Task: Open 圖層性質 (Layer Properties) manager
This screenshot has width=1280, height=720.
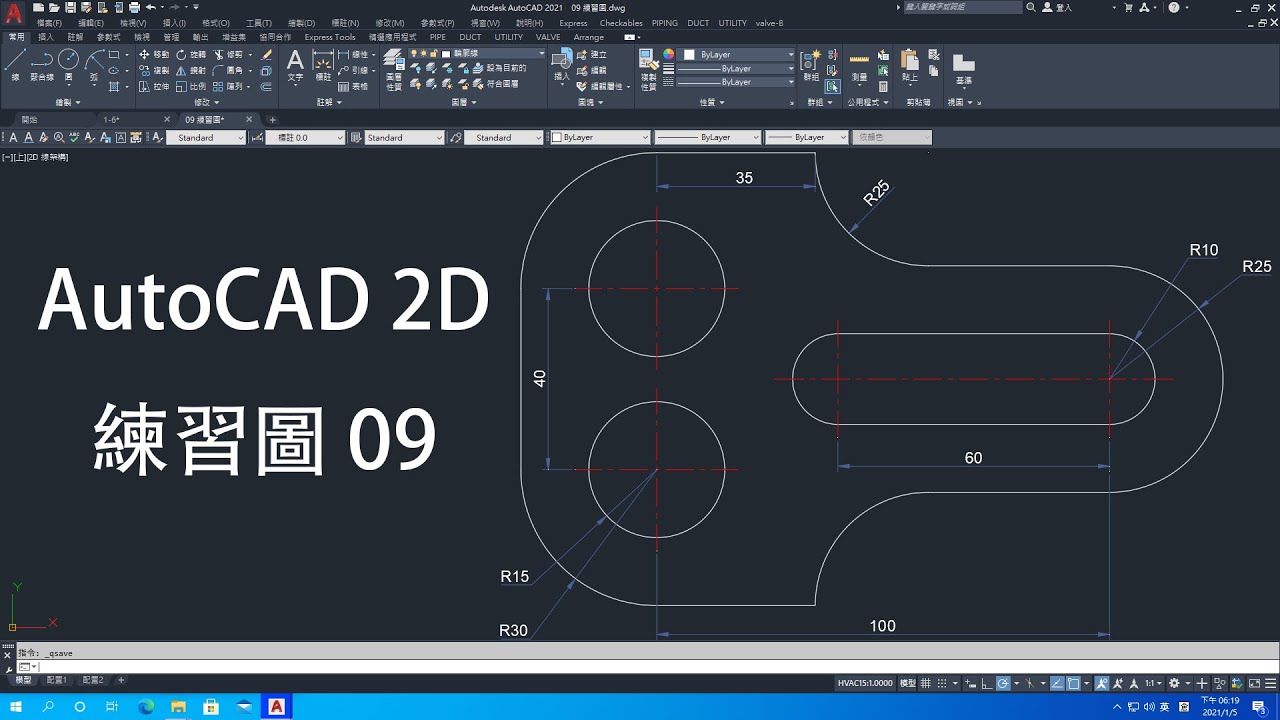Action: tap(394, 70)
